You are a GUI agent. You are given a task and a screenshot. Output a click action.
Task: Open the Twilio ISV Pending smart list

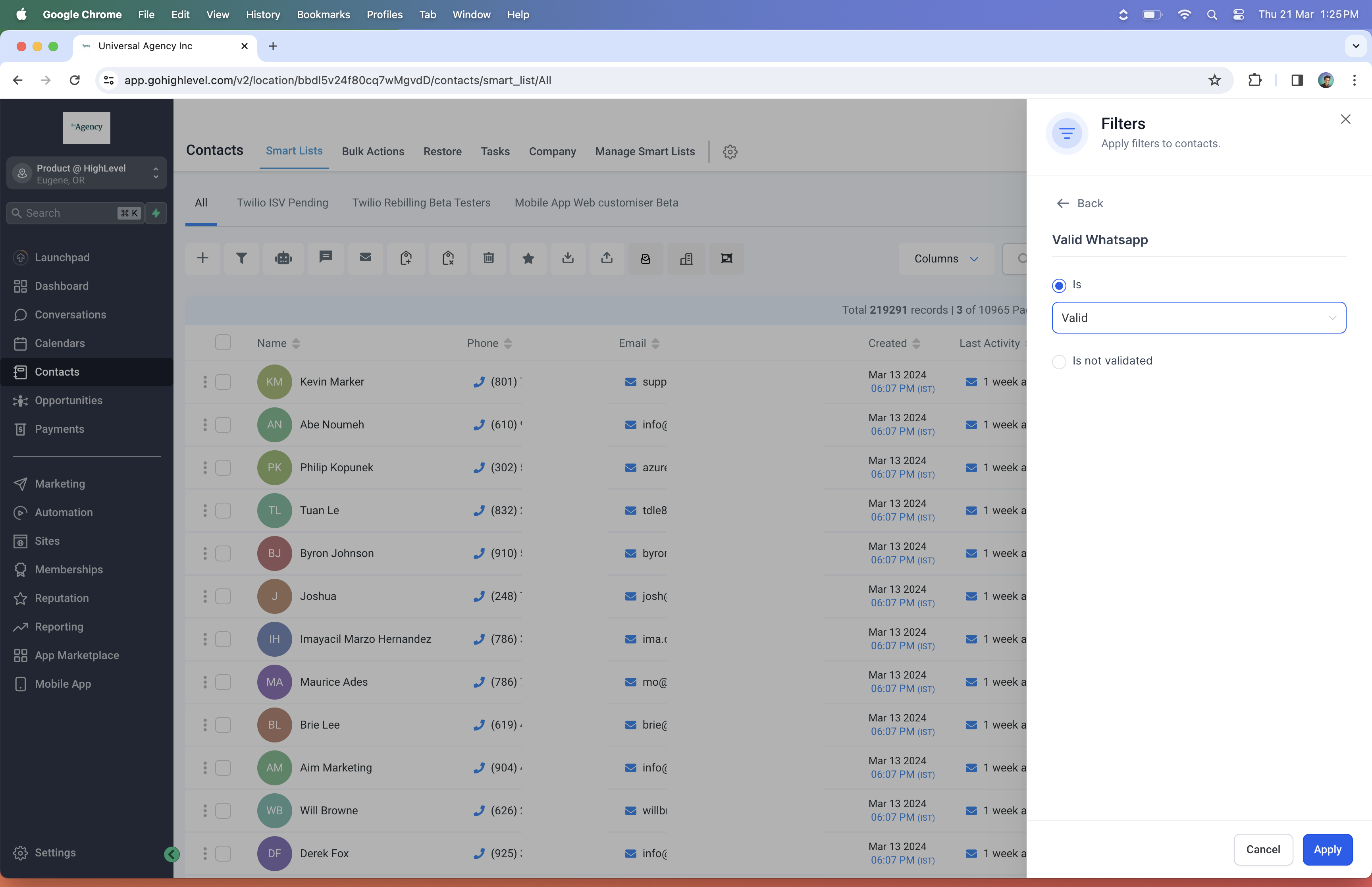pos(282,203)
